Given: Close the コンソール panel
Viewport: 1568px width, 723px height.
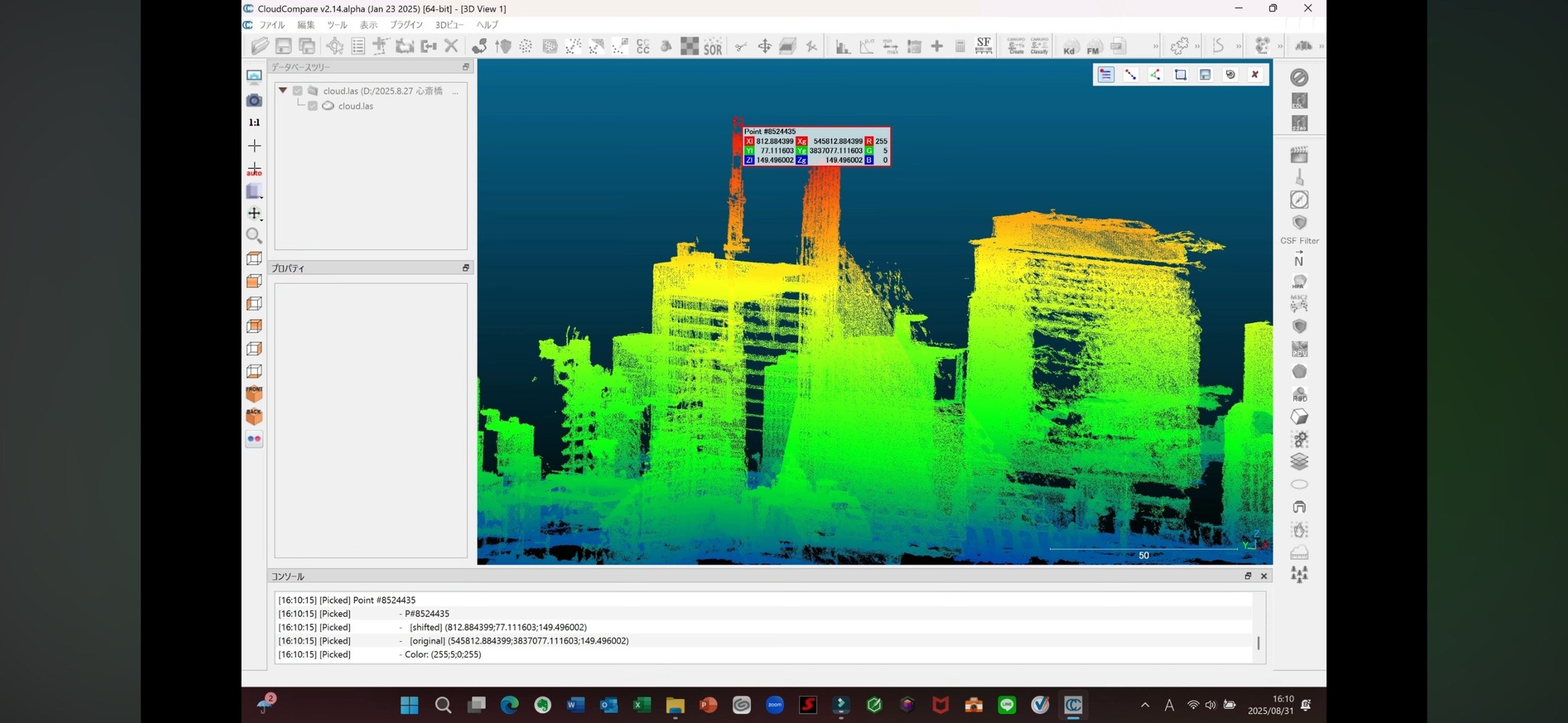Looking at the screenshot, I should tap(1264, 576).
